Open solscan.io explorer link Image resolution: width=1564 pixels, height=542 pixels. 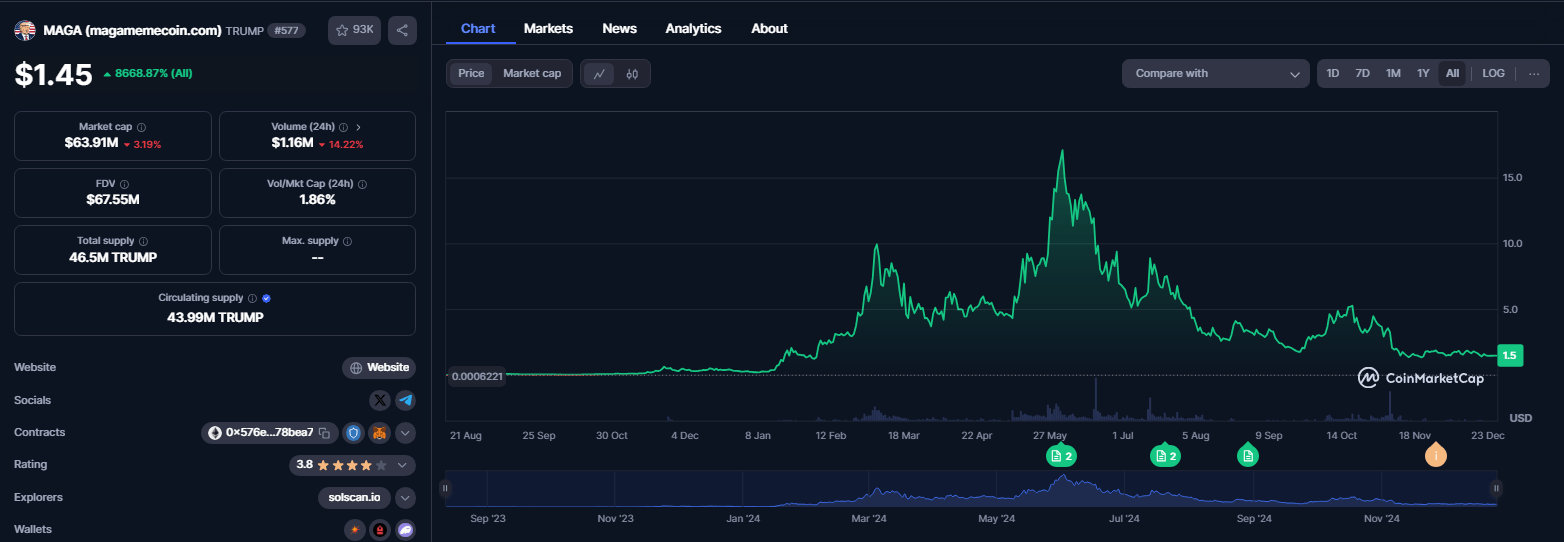tap(353, 497)
